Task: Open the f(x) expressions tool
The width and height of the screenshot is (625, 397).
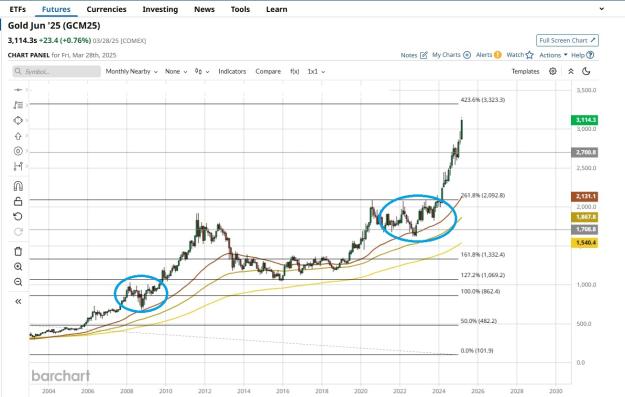Action: (295, 71)
